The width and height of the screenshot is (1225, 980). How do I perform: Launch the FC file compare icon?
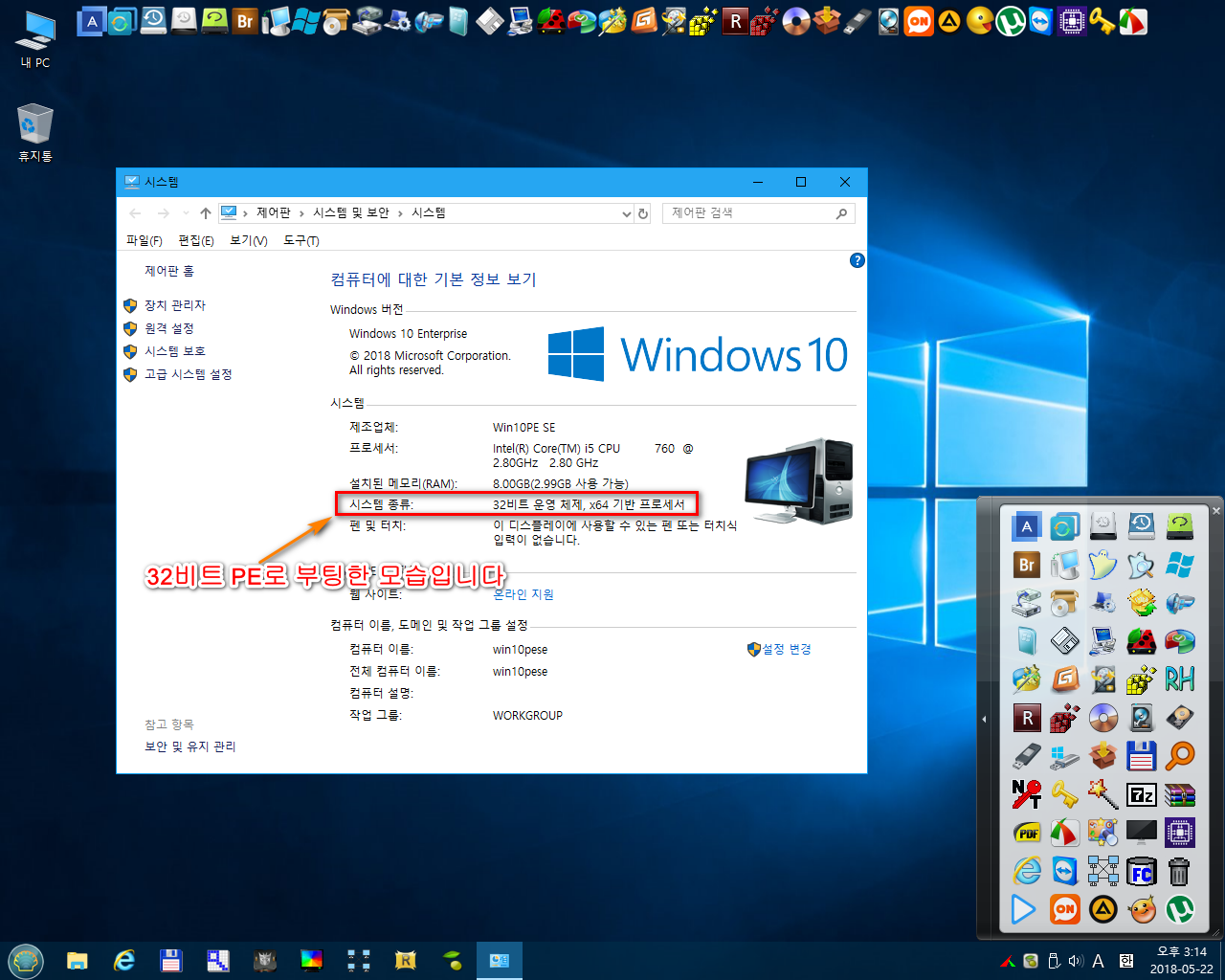tap(1141, 871)
